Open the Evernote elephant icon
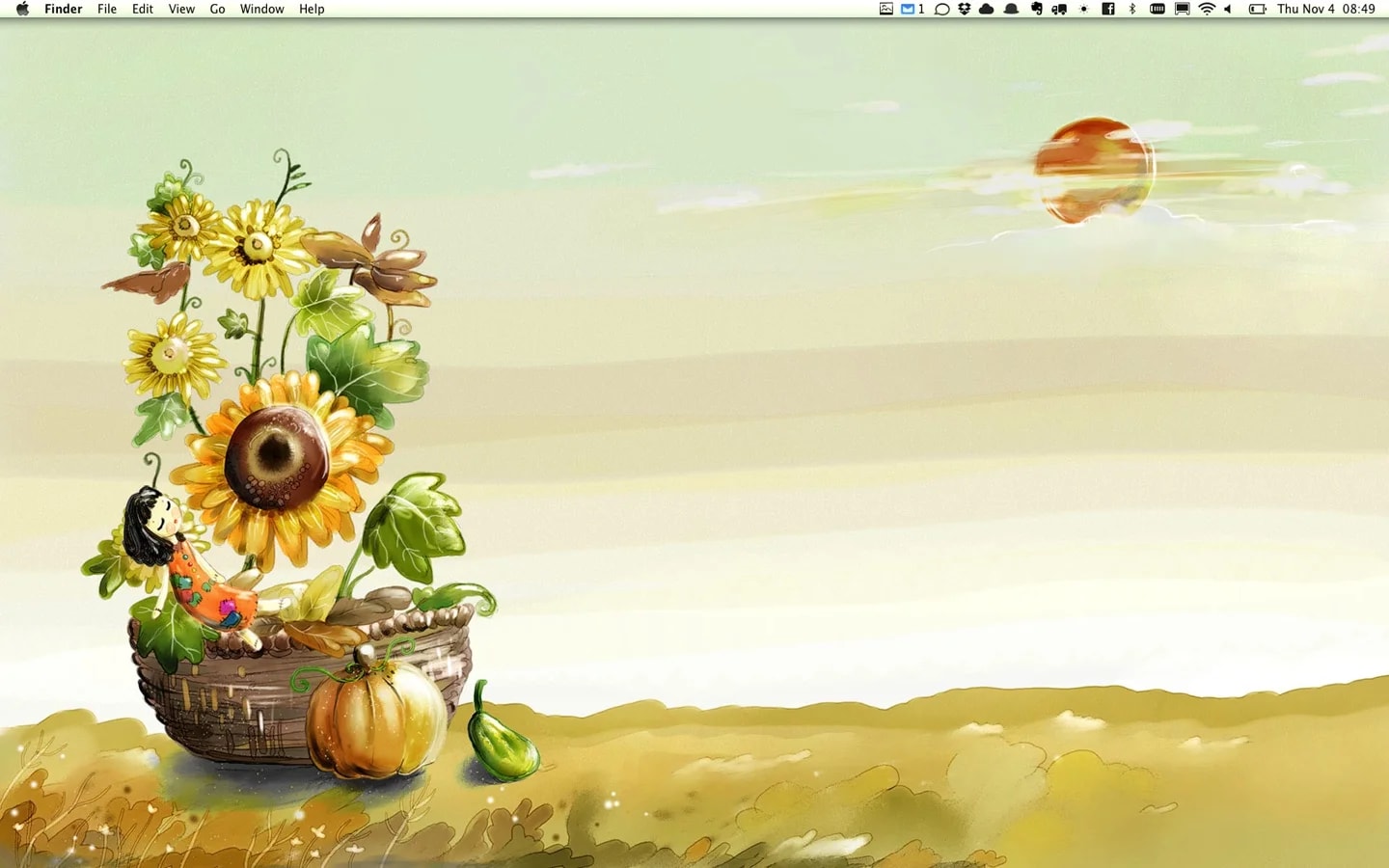Screen dimensions: 1389x868 pyautogui.click(x=1036, y=9)
